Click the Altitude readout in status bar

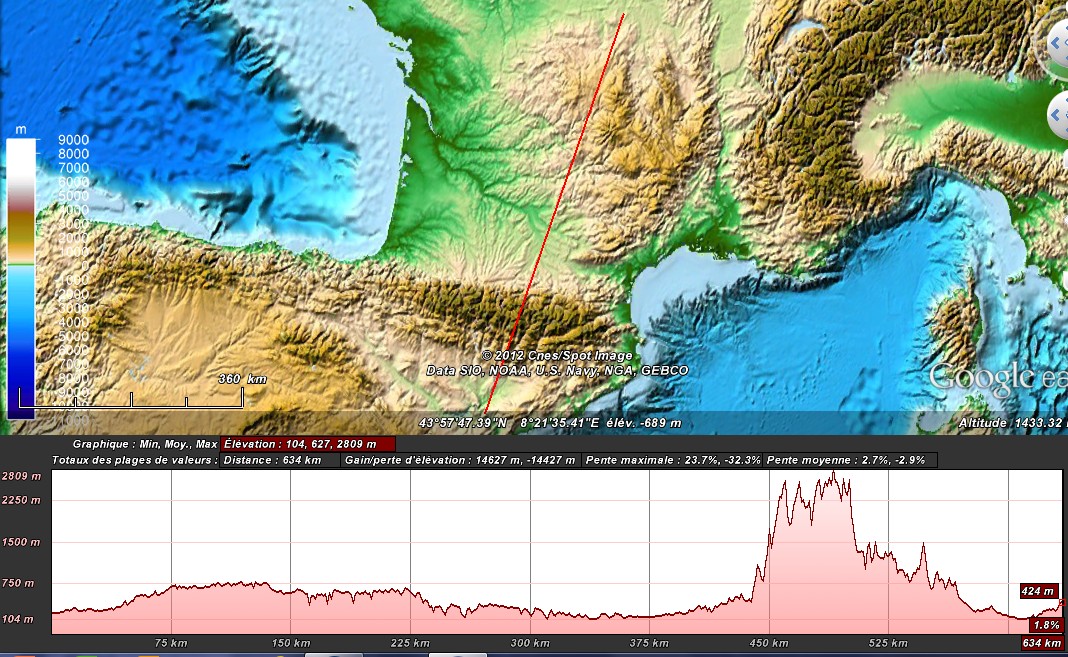pos(1010,423)
